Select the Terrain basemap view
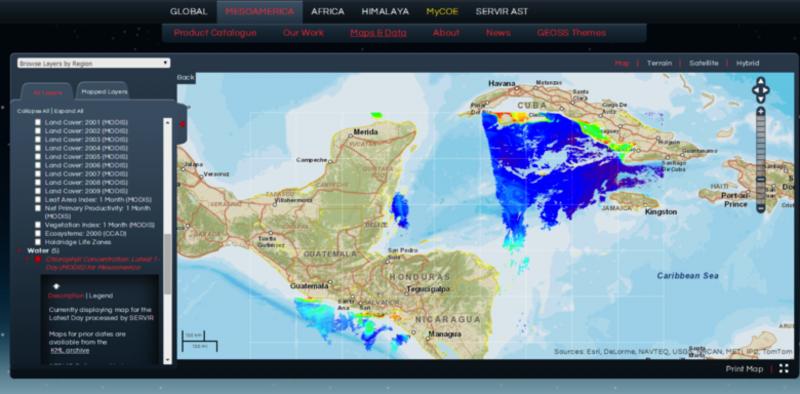The width and height of the screenshot is (800, 394). 659,63
